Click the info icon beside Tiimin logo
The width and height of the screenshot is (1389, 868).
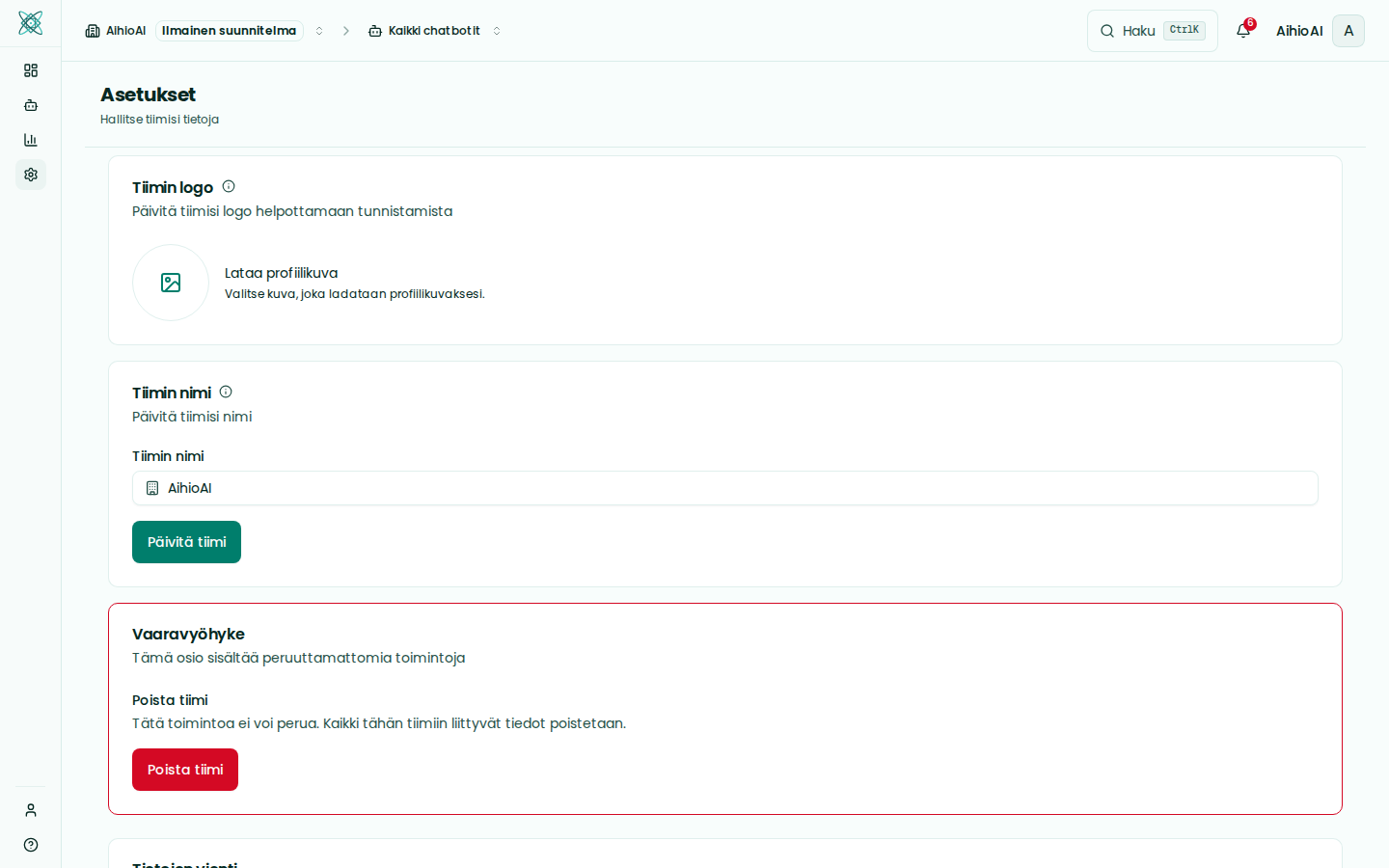pos(229,186)
